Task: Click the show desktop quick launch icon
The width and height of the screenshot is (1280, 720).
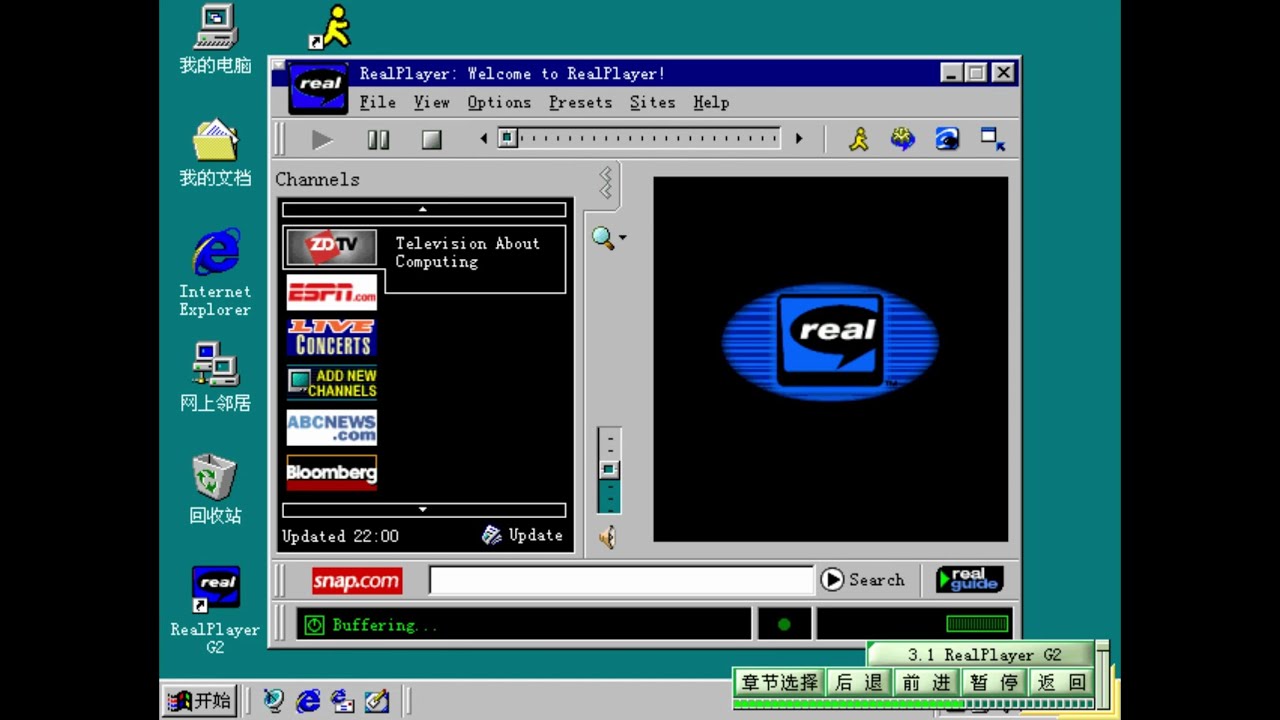Action: pos(377,700)
